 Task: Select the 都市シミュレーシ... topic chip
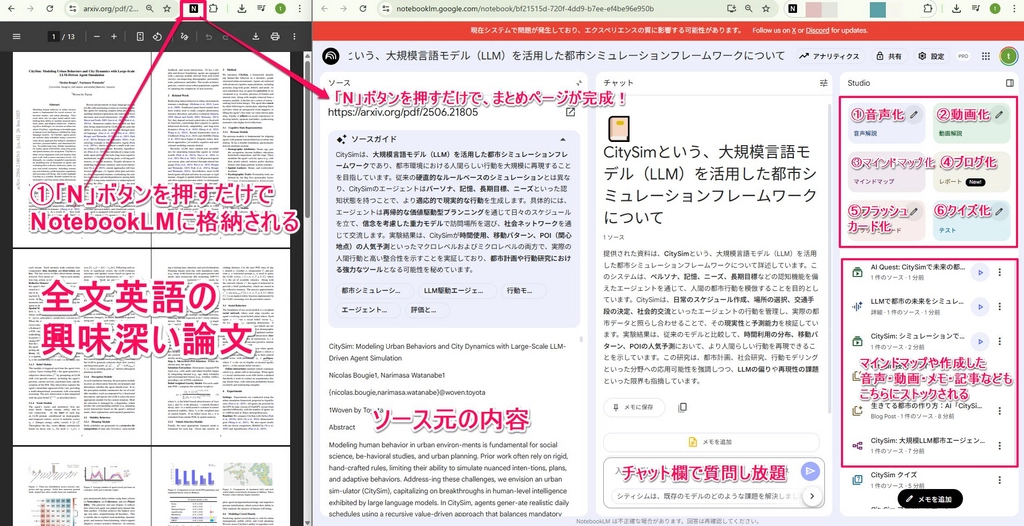point(375,291)
